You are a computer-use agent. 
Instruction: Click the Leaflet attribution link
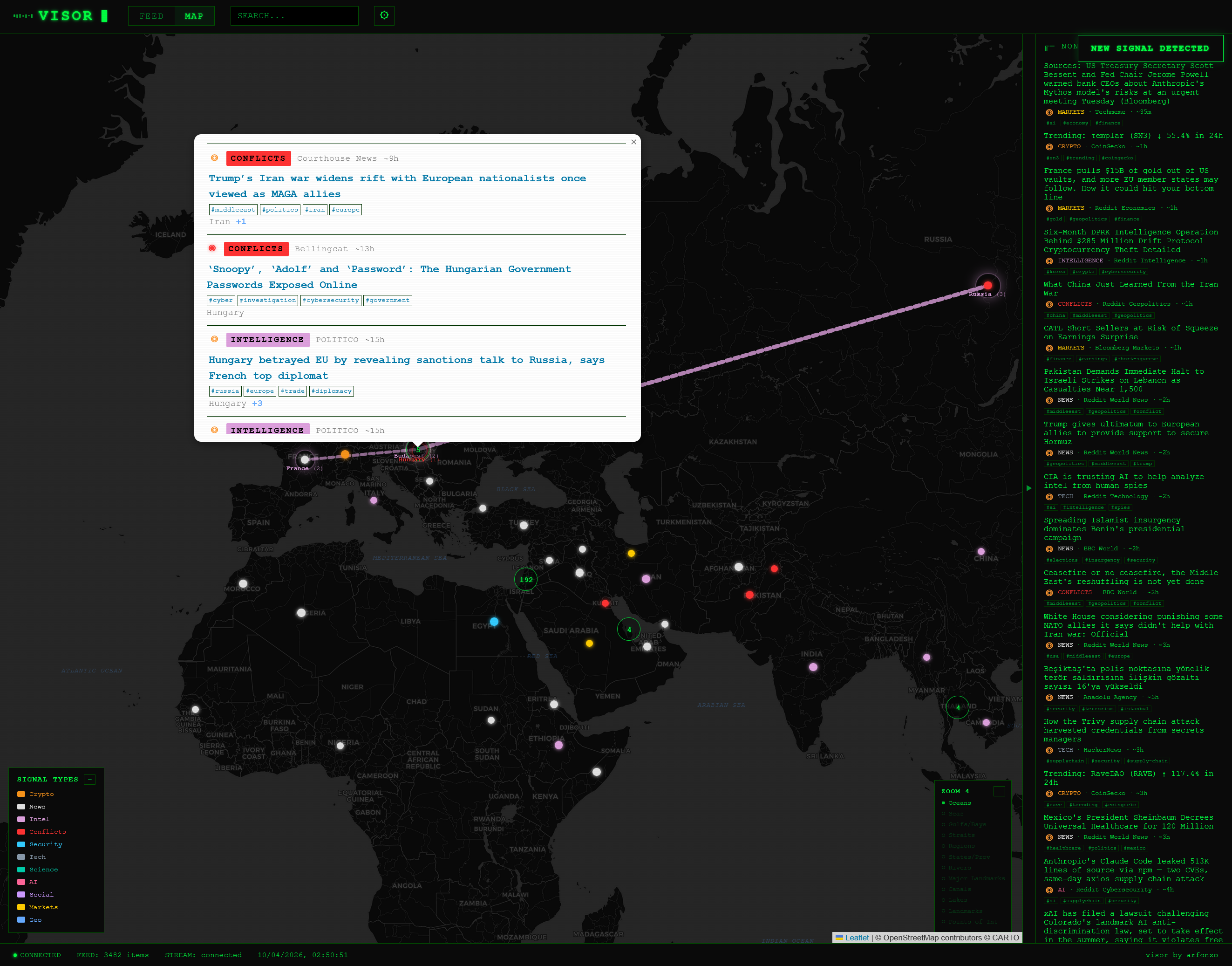click(x=856, y=938)
